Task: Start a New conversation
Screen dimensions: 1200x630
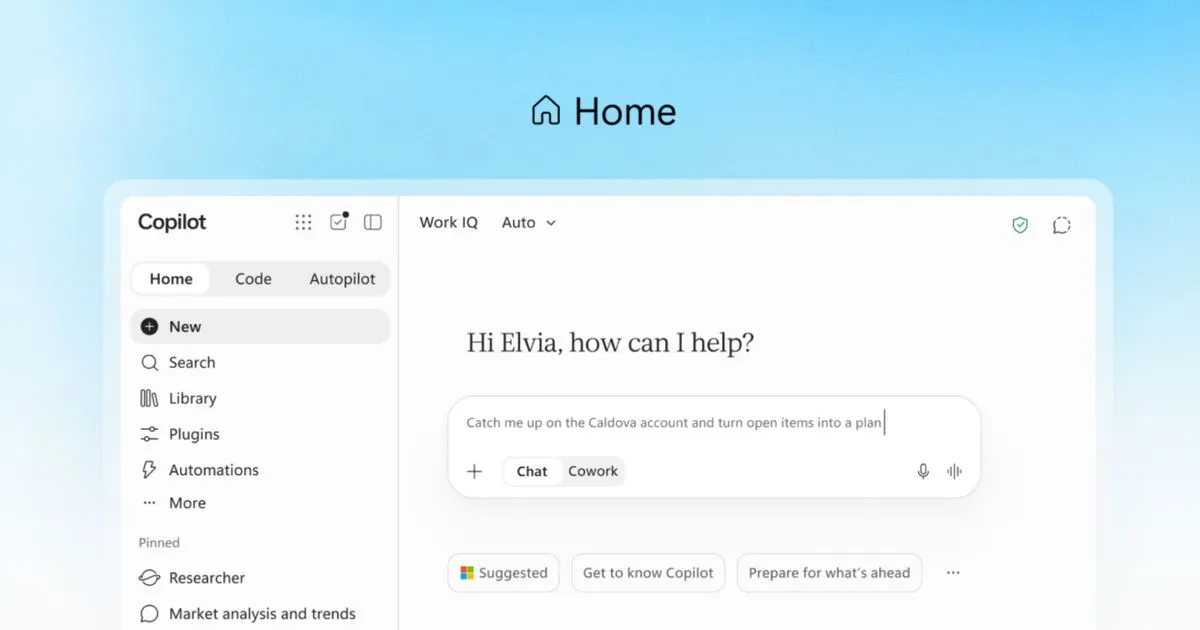Action: coord(260,326)
